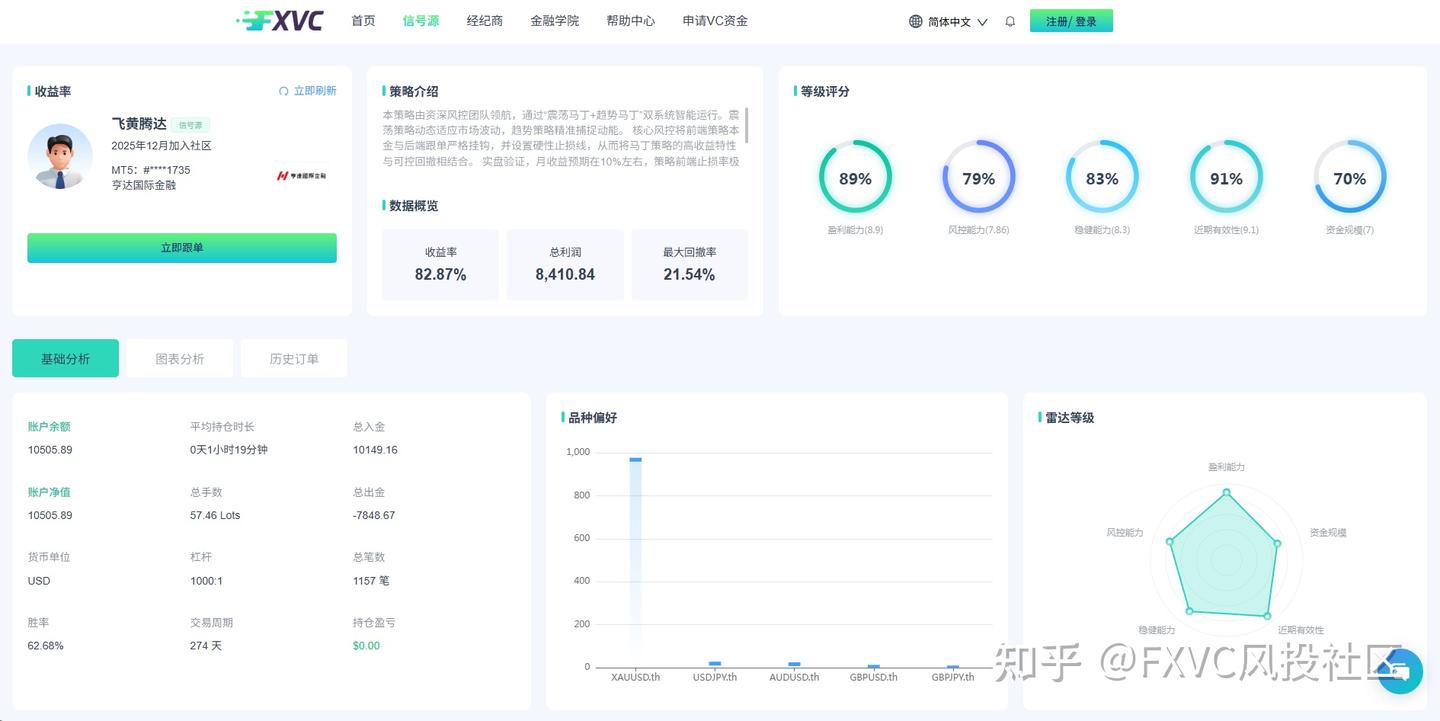This screenshot has width=1440, height=721.
Task: Click the 89% 盈利能力 progress ring
Action: point(855,177)
